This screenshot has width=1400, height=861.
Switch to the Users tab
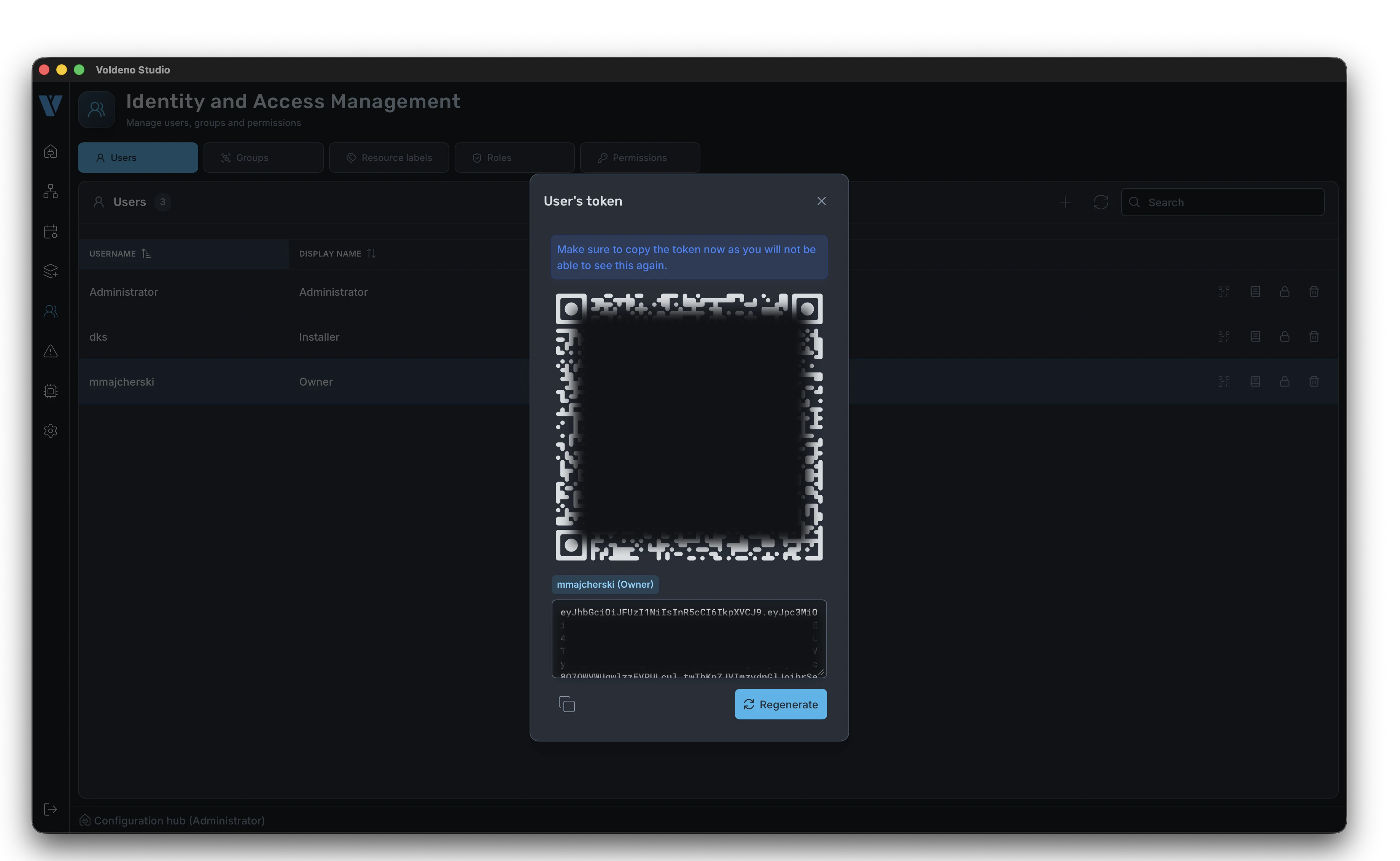[138, 158]
